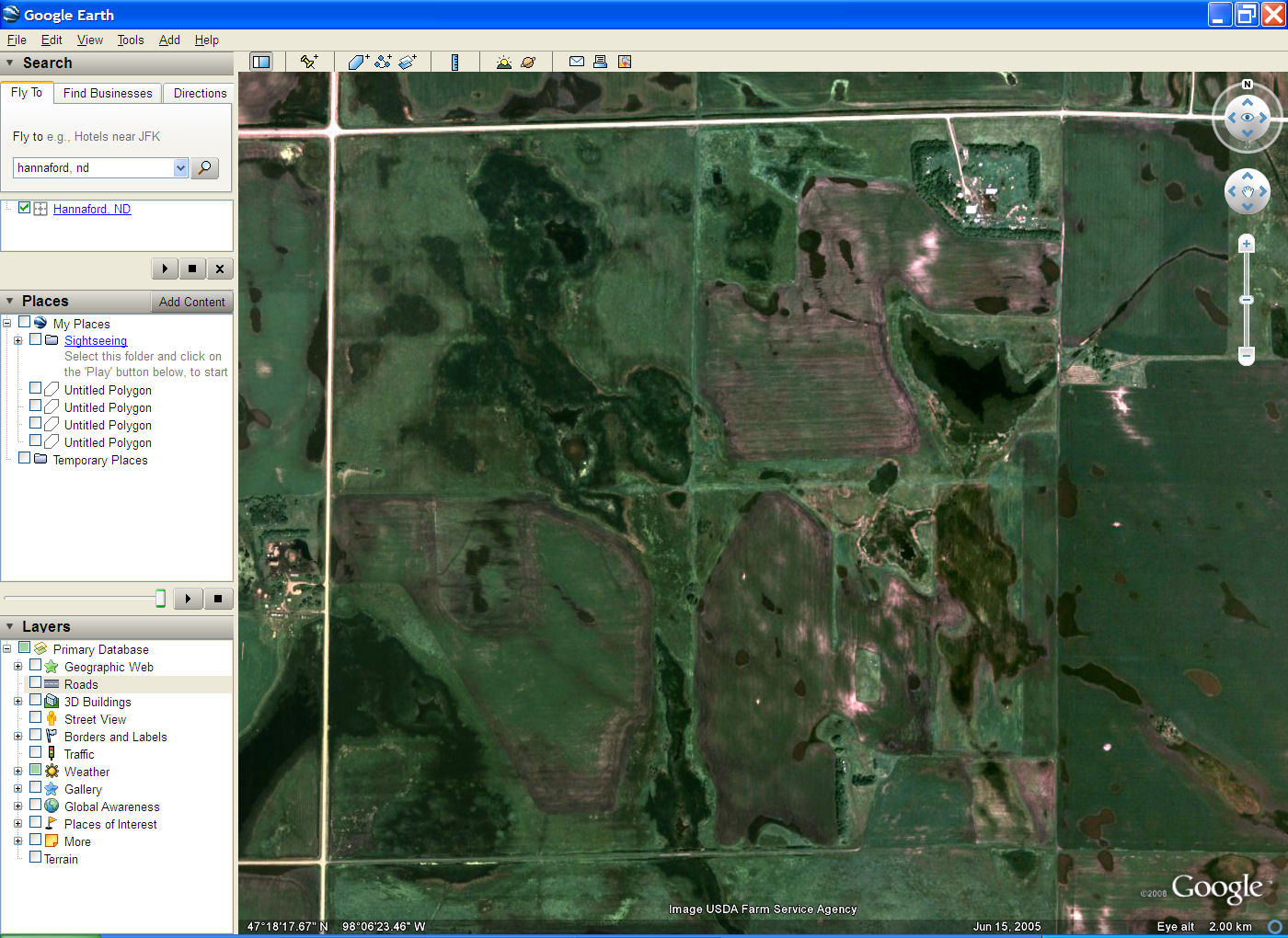Click the Global Awareness globe icon
The image size is (1288, 938).
click(x=52, y=806)
